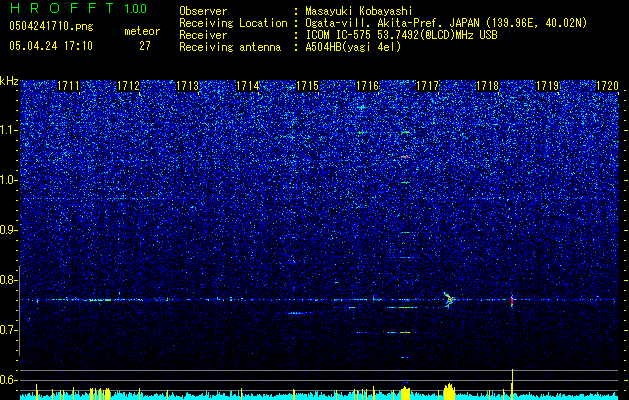Click the 'meteor' label

(142, 31)
